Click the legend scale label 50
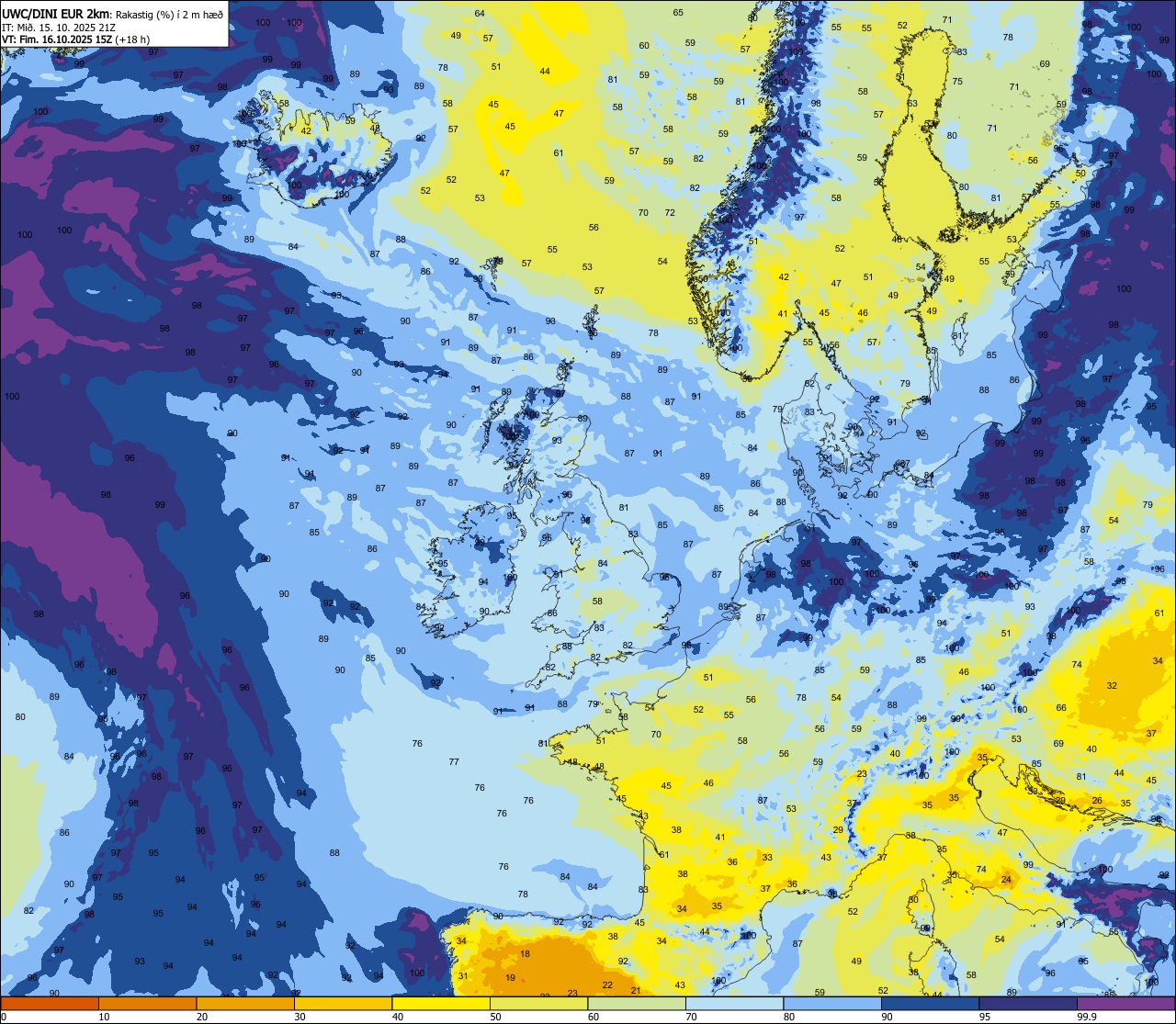1176x1024 pixels. [495, 1017]
